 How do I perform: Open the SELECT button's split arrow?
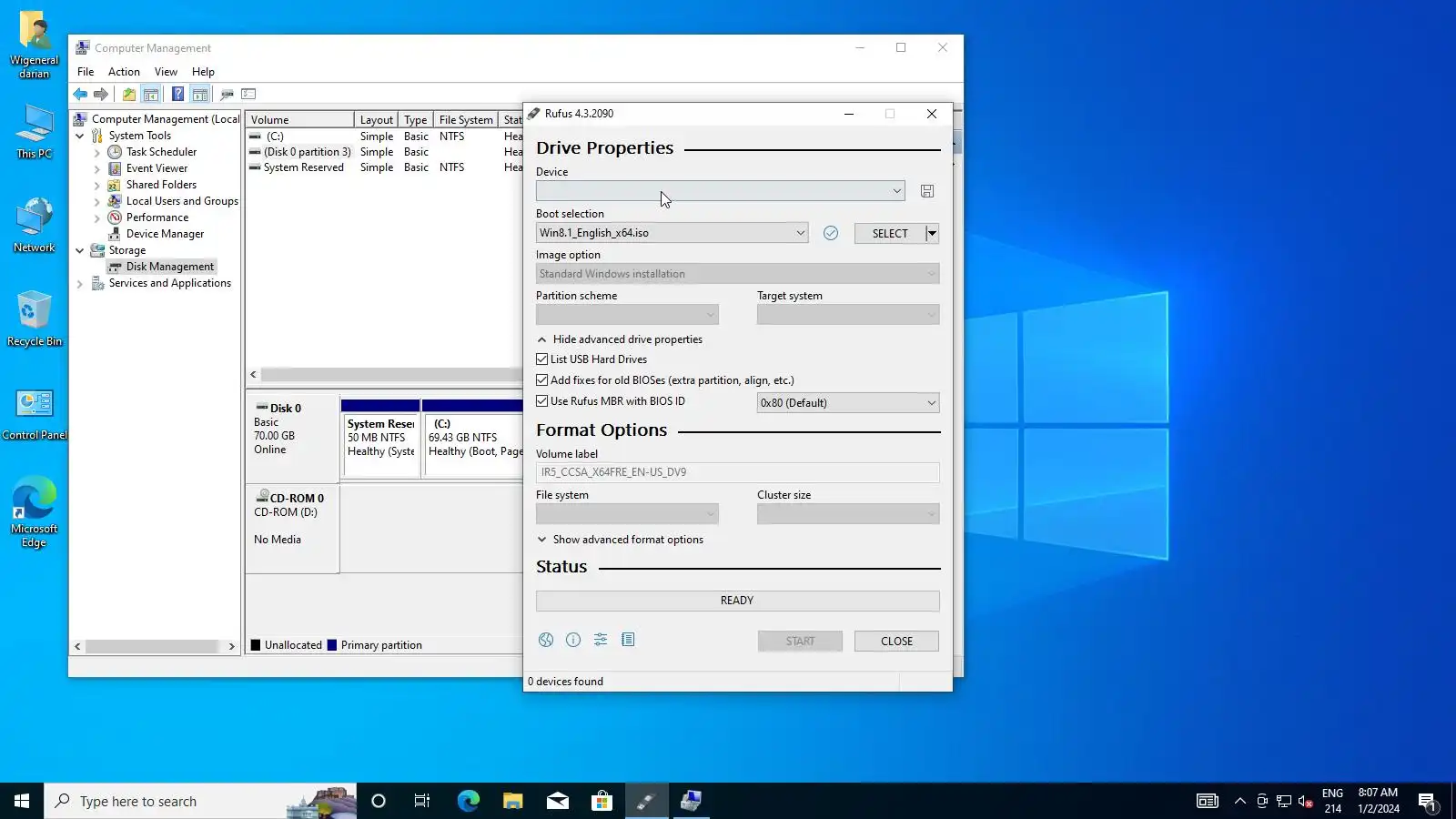click(x=933, y=233)
